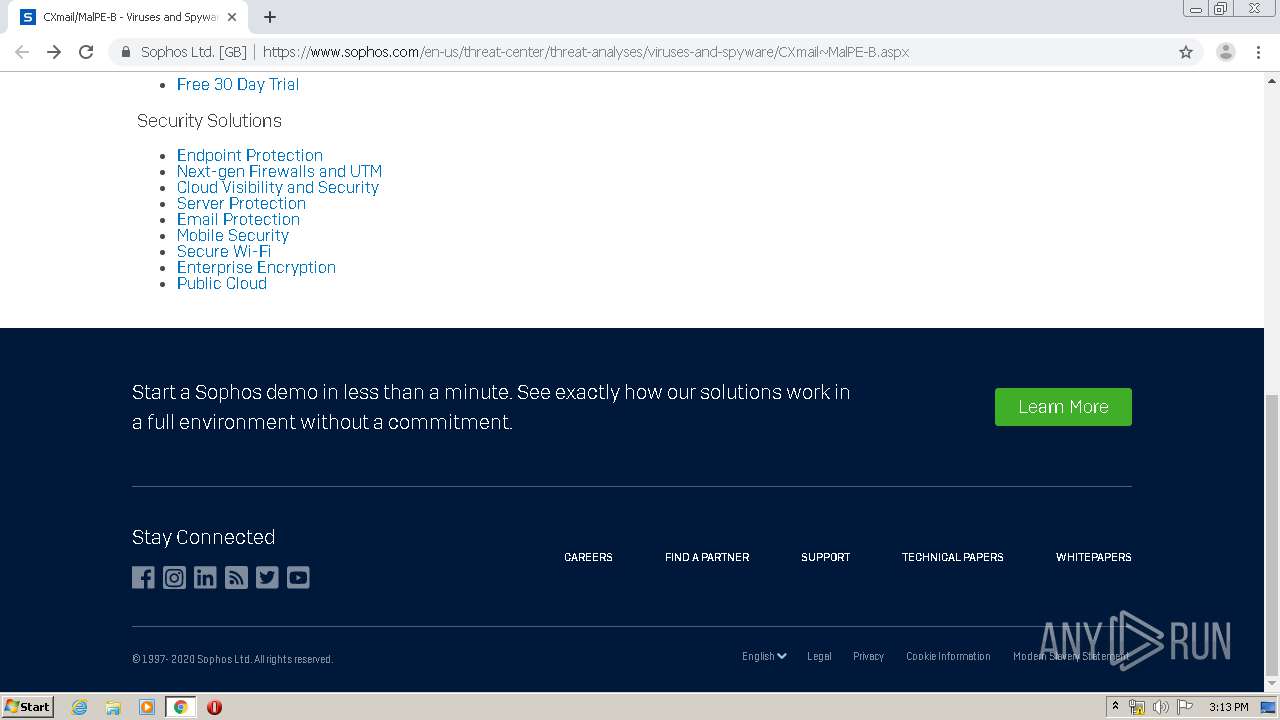
Task: Open Server Protection link
Action: [241, 203]
